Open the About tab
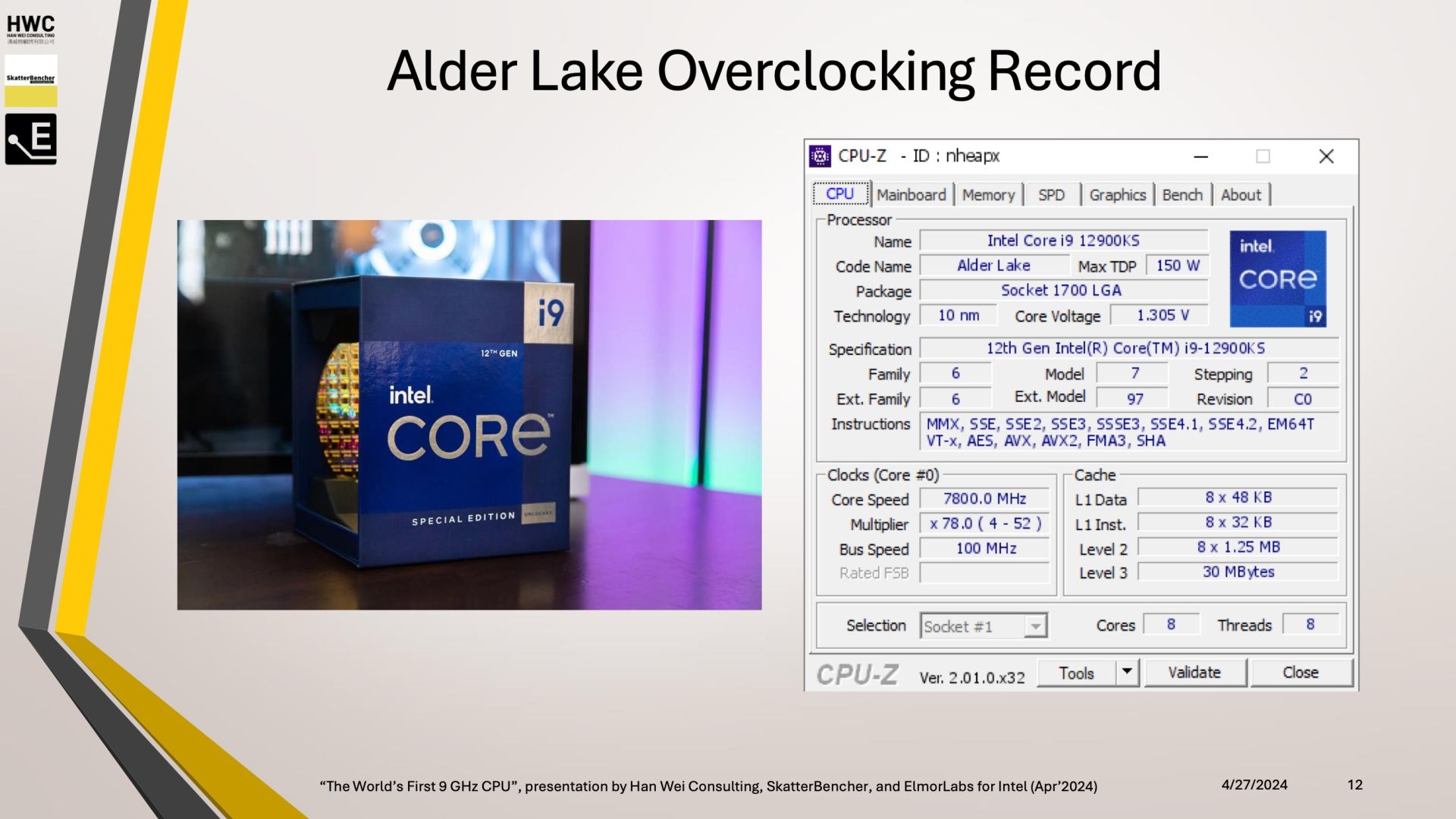The image size is (1456, 819). click(x=1241, y=195)
